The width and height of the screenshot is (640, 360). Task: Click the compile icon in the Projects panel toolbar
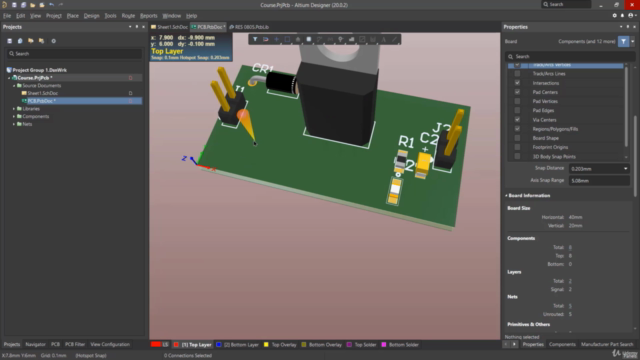pyautogui.click(x=20, y=41)
